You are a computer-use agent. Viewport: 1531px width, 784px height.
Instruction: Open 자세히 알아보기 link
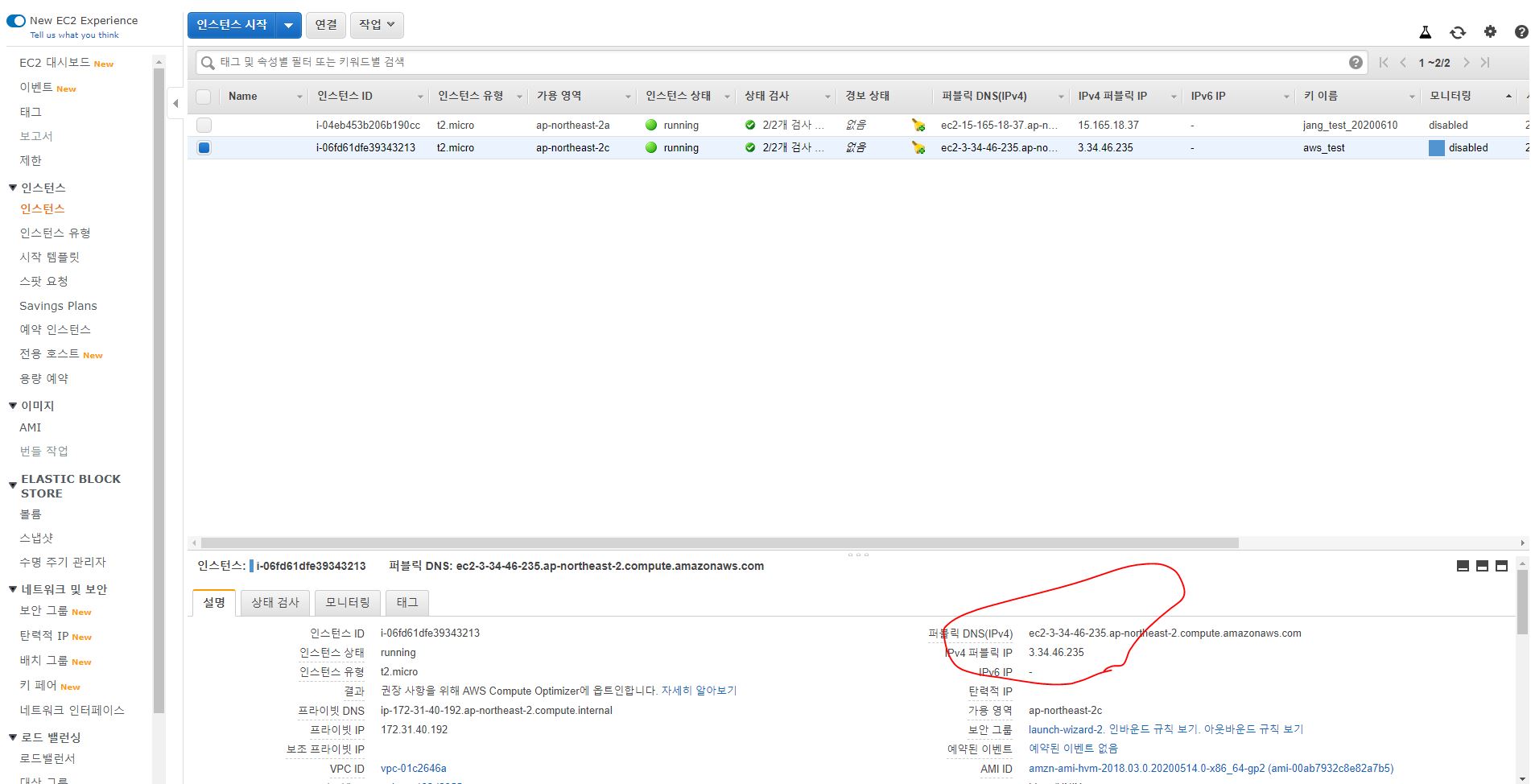[699, 691]
